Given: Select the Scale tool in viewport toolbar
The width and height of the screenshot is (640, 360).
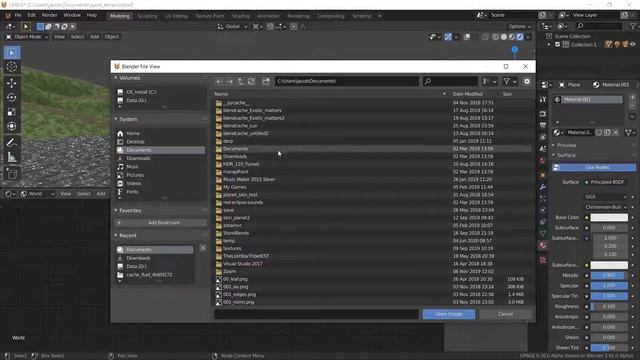Looking at the screenshot, I should 12,111.
